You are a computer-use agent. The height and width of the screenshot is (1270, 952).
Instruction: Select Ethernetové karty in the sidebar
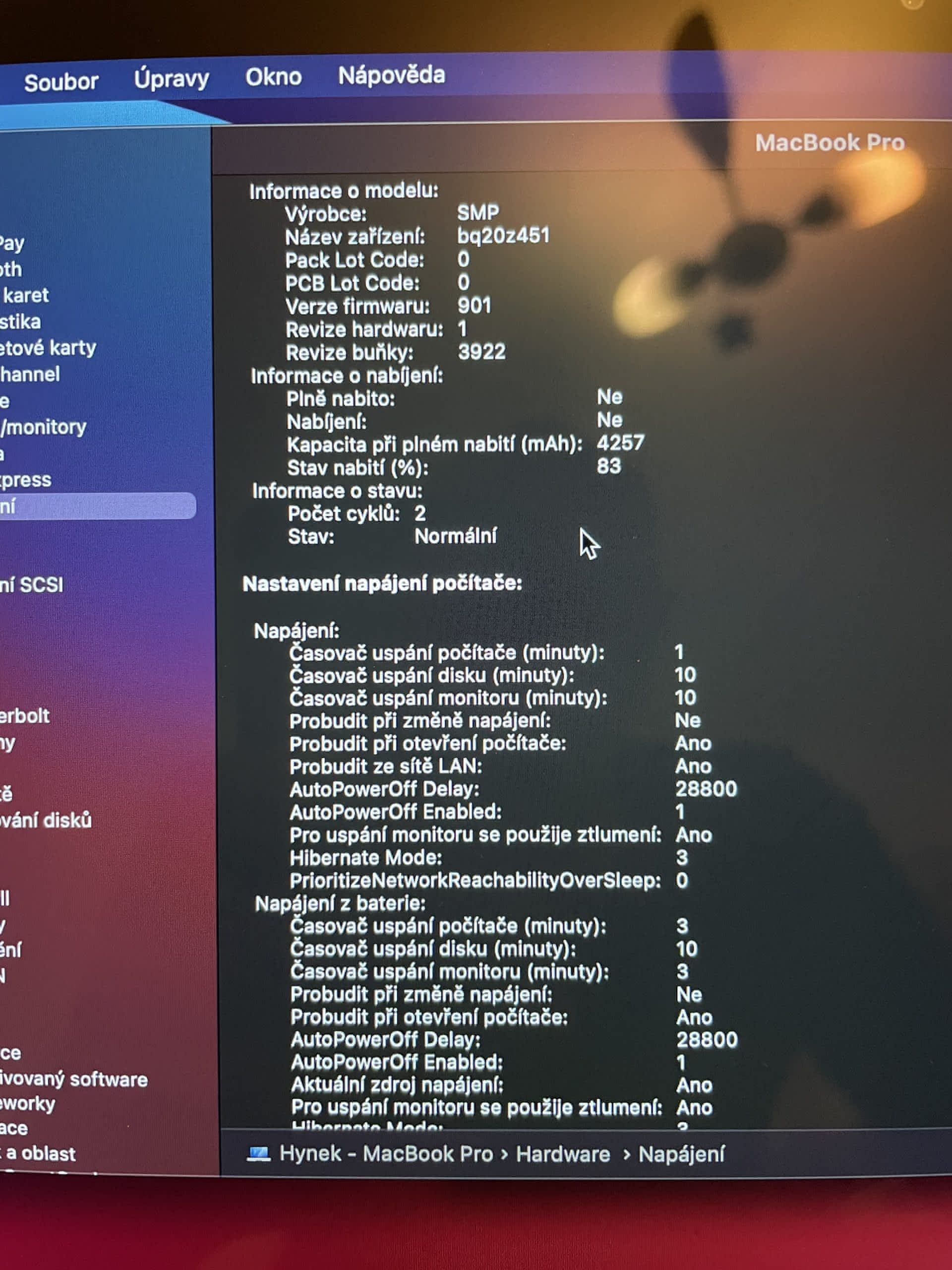pyautogui.click(x=48, y=347)
